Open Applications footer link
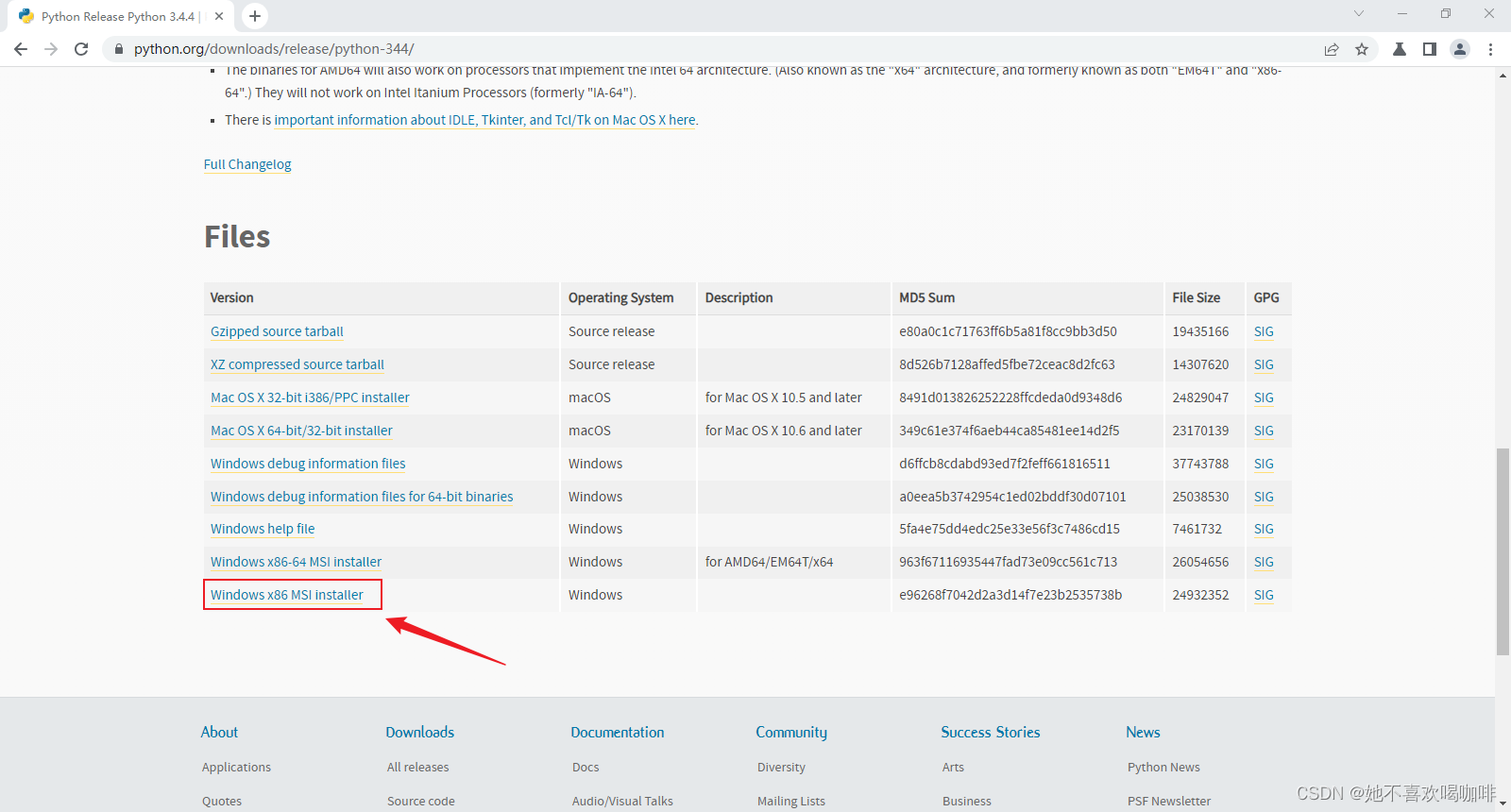Viewport: 1511px width, 812px height. tap(236, 768)
